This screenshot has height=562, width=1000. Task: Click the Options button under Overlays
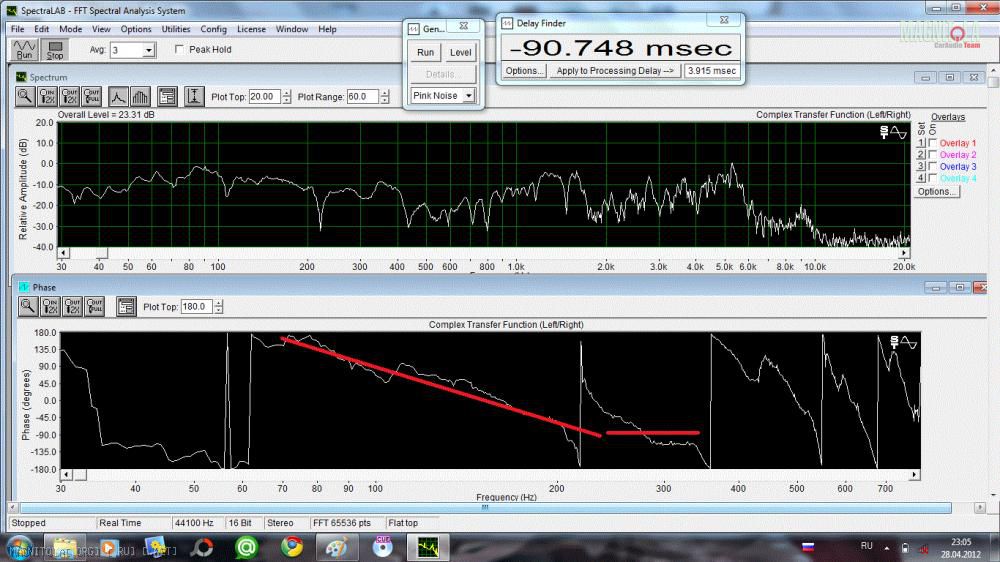click(936, 191)
